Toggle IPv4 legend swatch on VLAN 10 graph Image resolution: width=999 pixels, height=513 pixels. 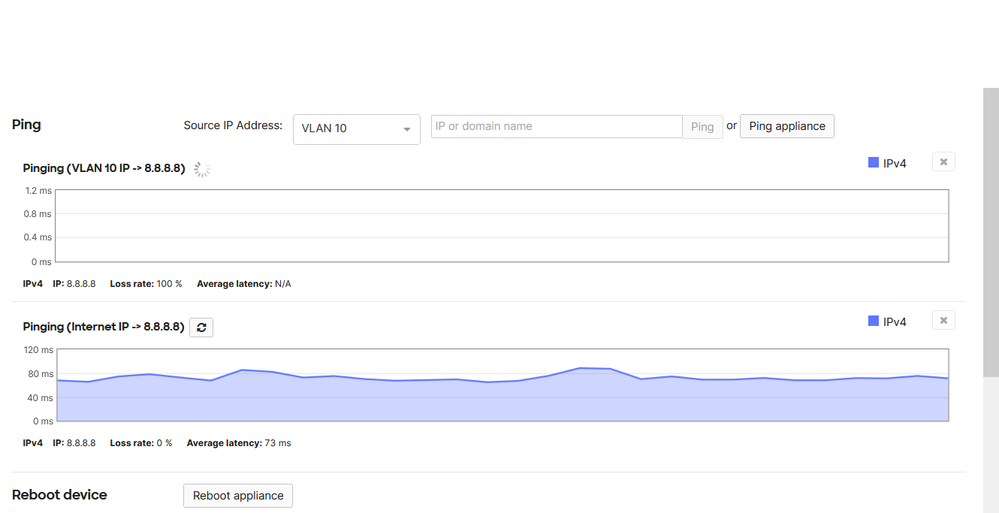point(873,163)
